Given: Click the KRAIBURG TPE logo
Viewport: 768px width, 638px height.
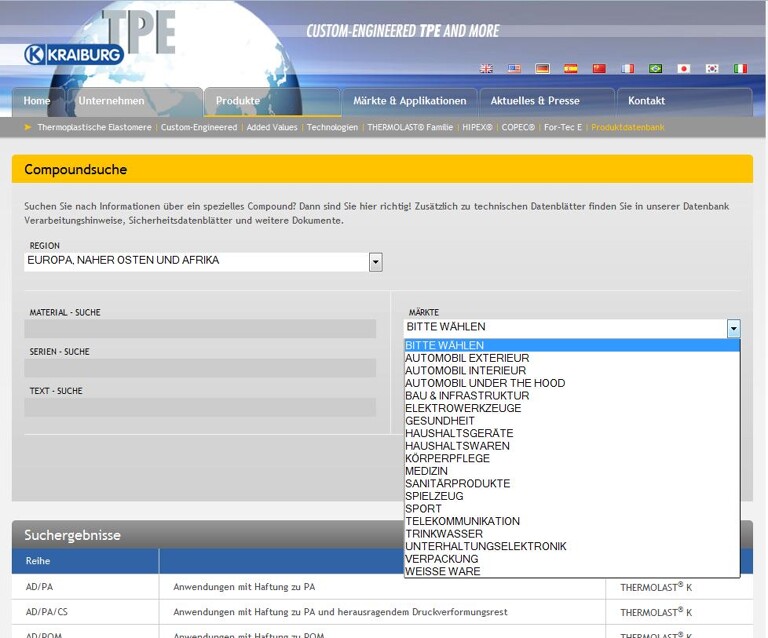Looking at the screenshot, I should 75,54.
